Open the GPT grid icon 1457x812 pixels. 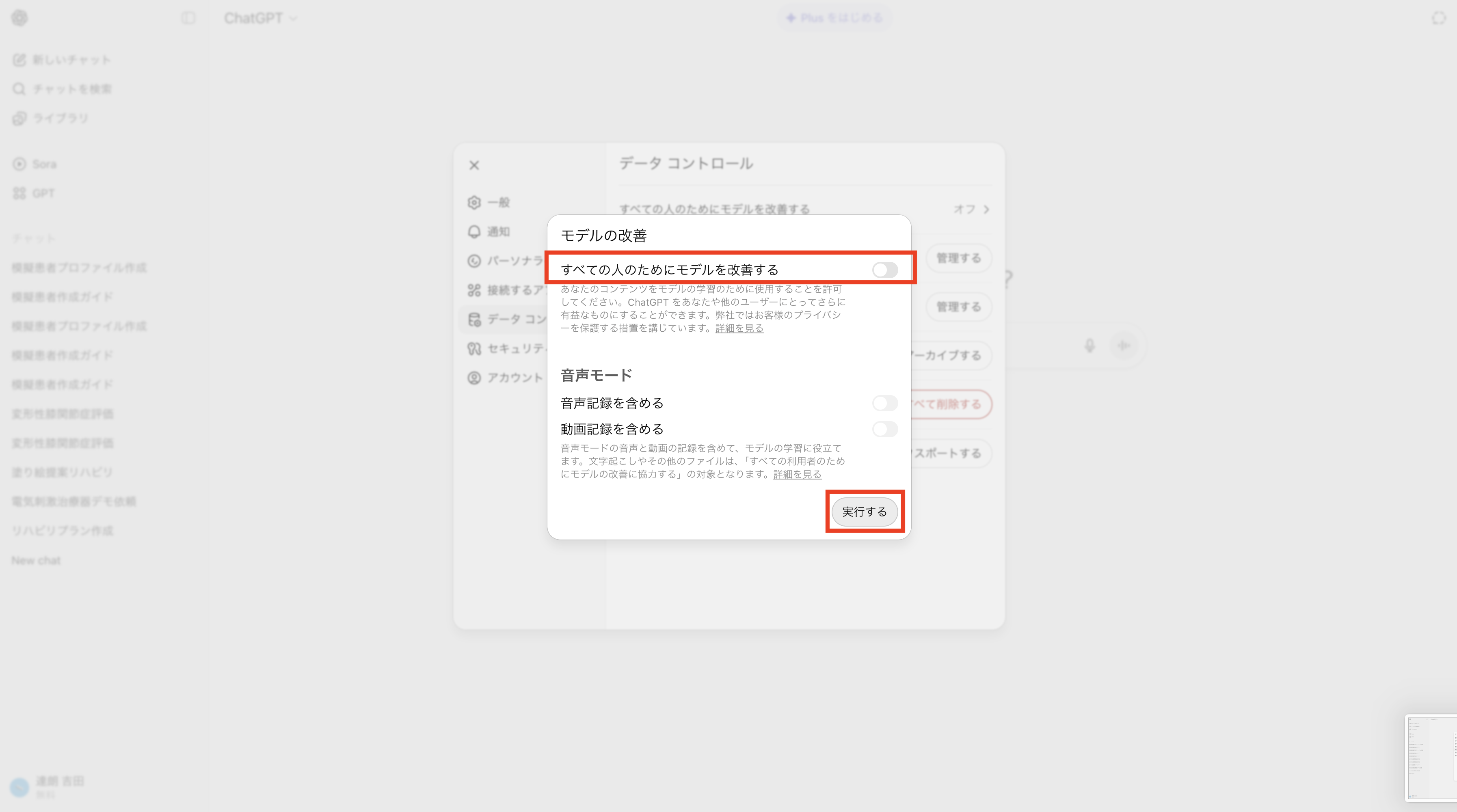point(19,193)
